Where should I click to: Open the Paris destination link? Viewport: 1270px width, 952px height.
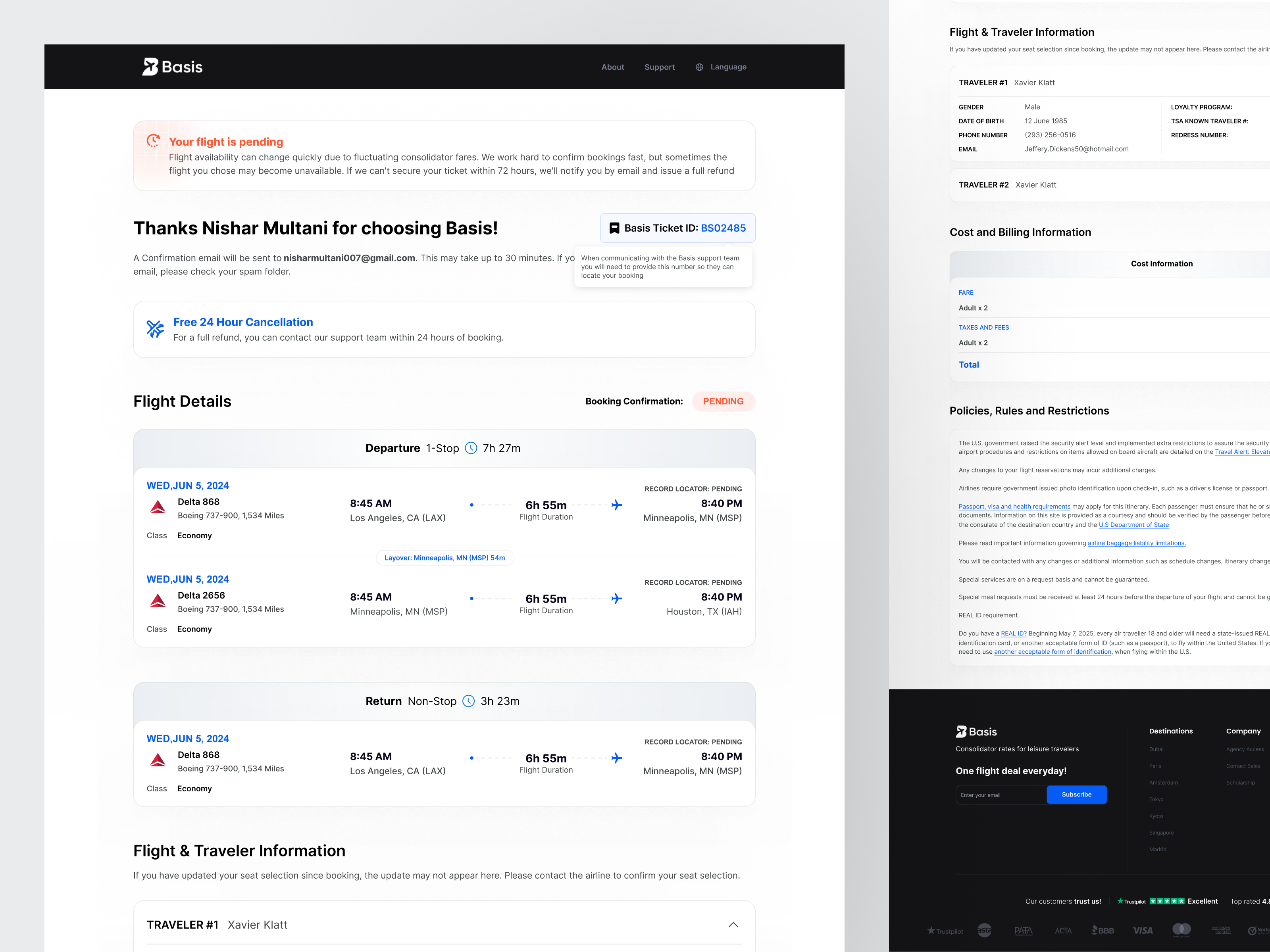pos(1155,766)
